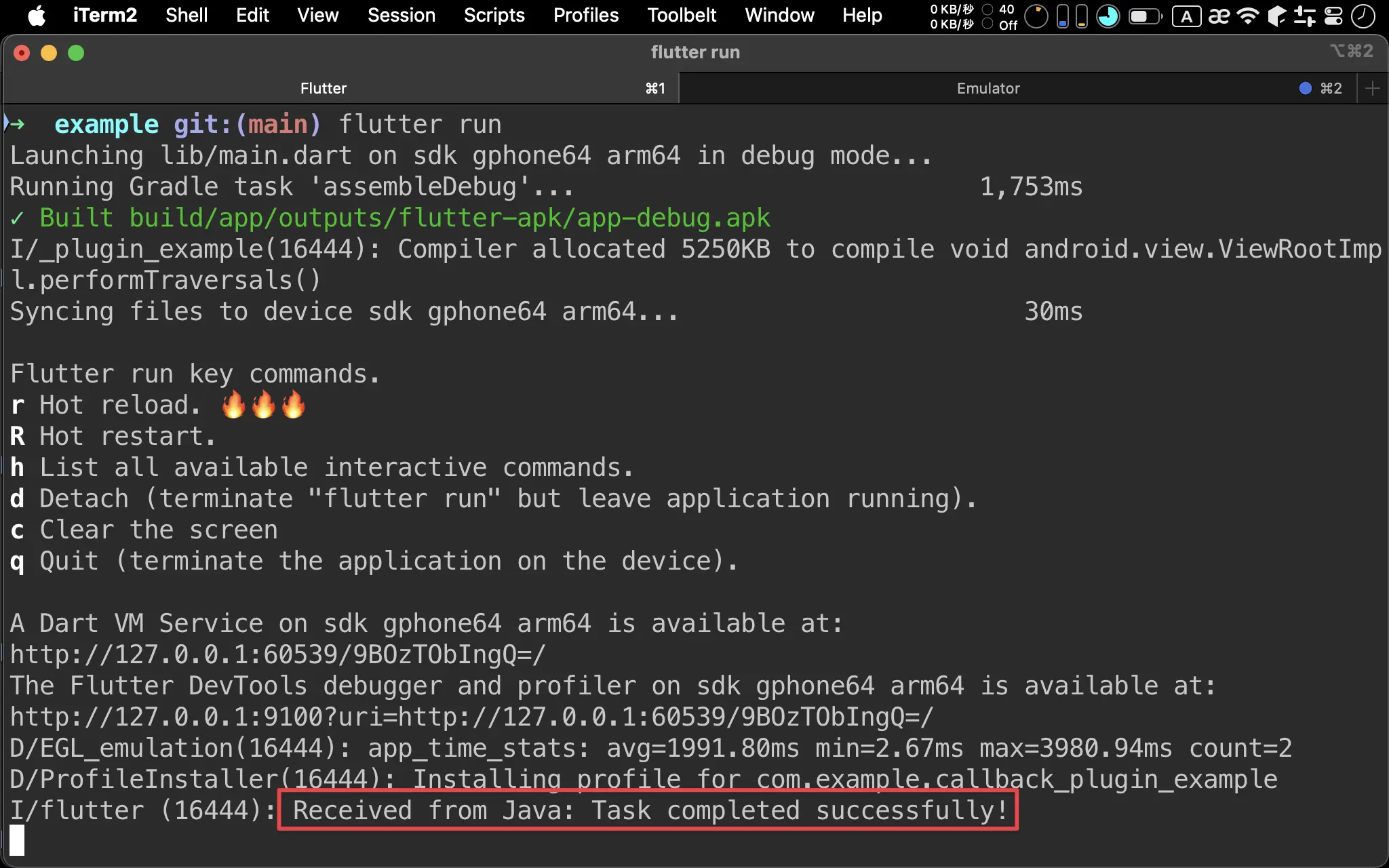This screenshot has height=868, width=1389.
Task: Open the View menu
Action: tap(318, 15)
